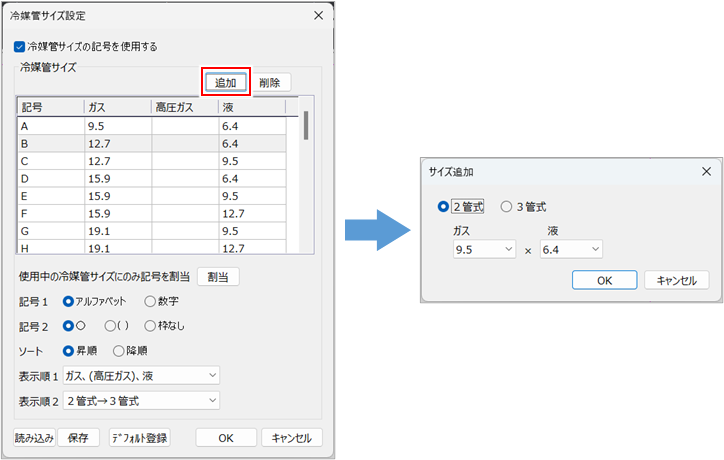
Task: Select the アルファベット radio option
Action: [x=69, y=300]
